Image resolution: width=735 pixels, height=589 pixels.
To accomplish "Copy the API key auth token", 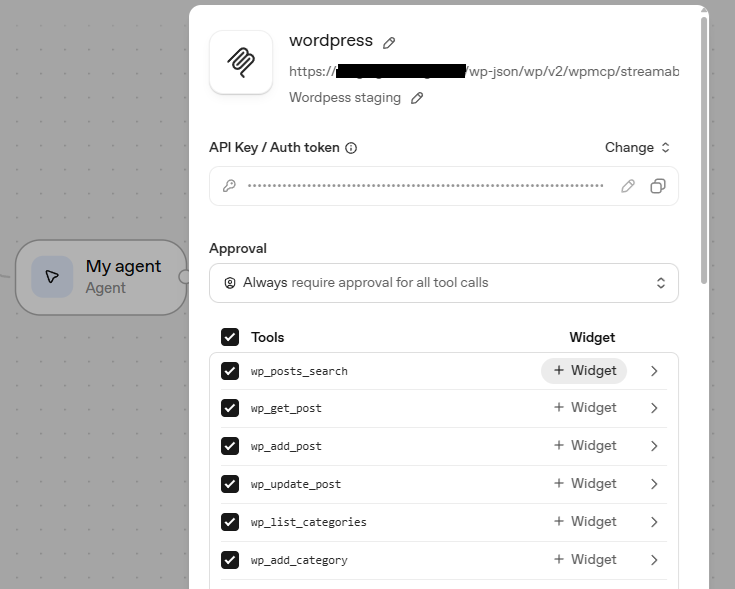I will point(658,186).
